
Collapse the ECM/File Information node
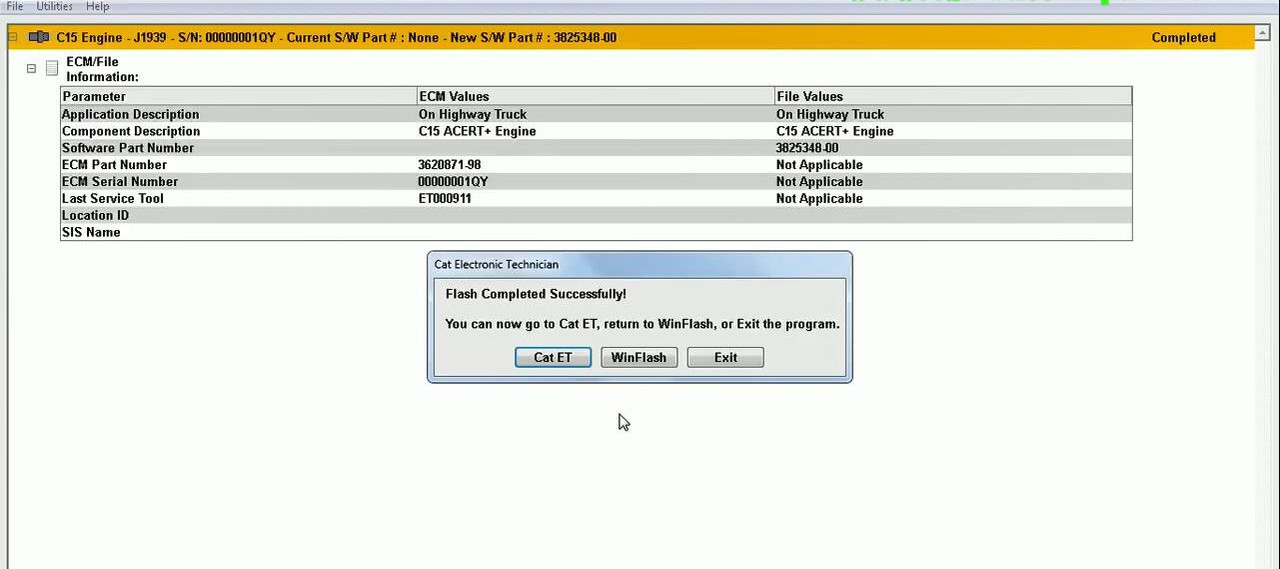[x=31, y=68]
